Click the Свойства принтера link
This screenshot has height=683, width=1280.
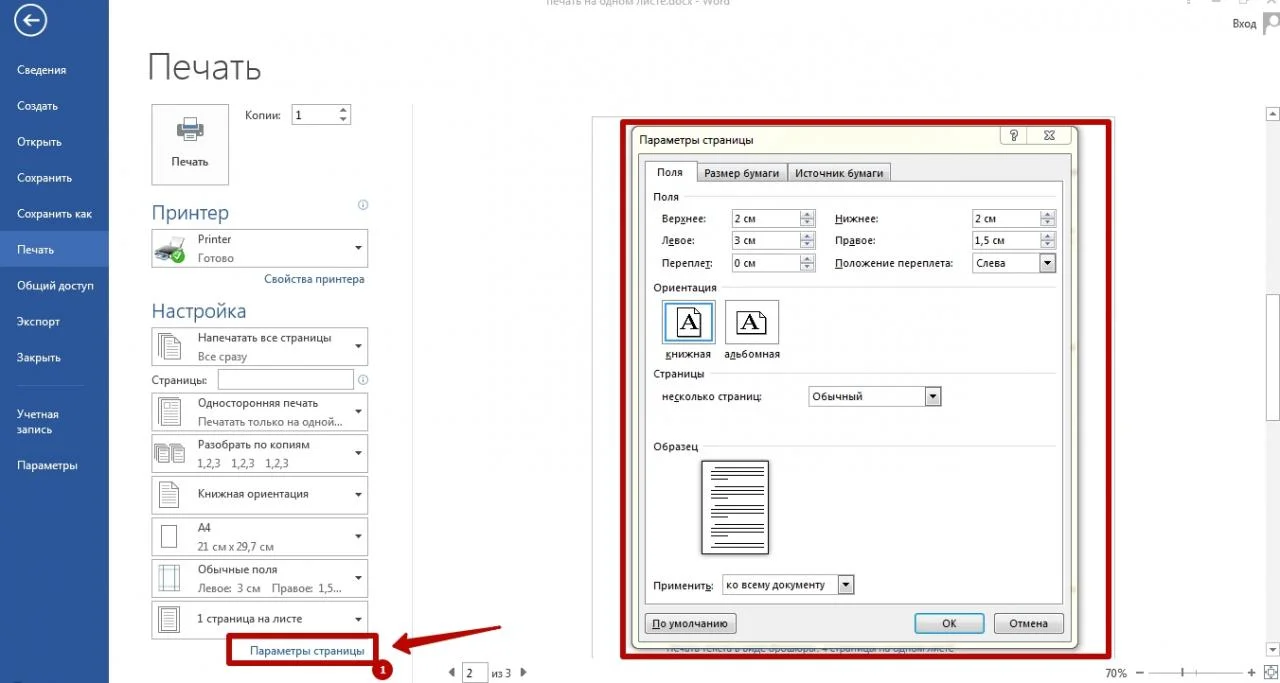(314, 280)
